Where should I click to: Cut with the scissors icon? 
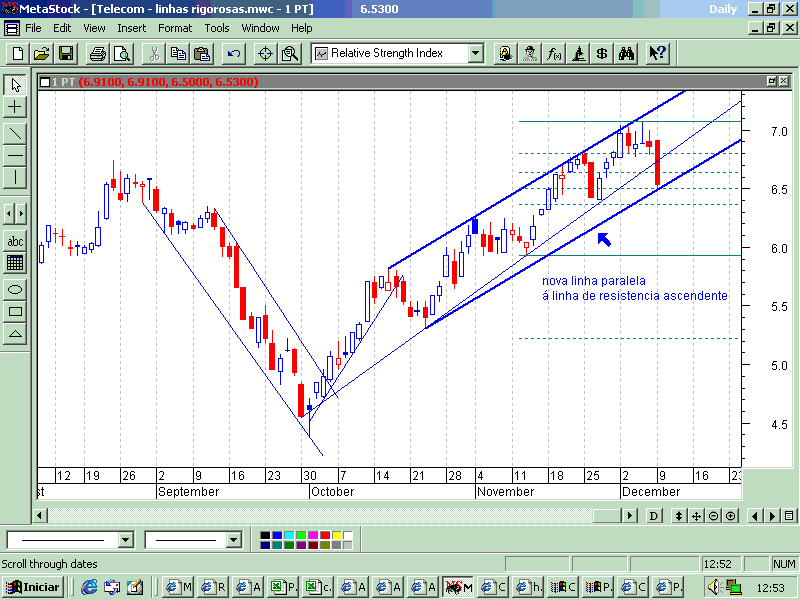click(x=154, y=54)
